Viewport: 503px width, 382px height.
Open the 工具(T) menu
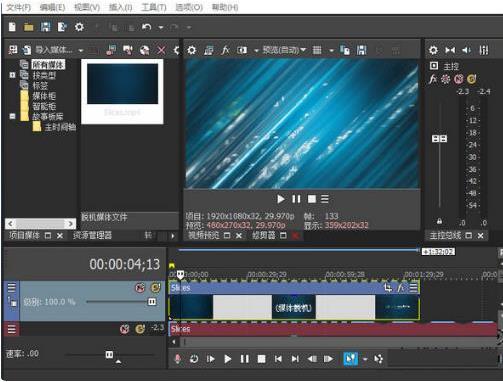click(154, 7)
